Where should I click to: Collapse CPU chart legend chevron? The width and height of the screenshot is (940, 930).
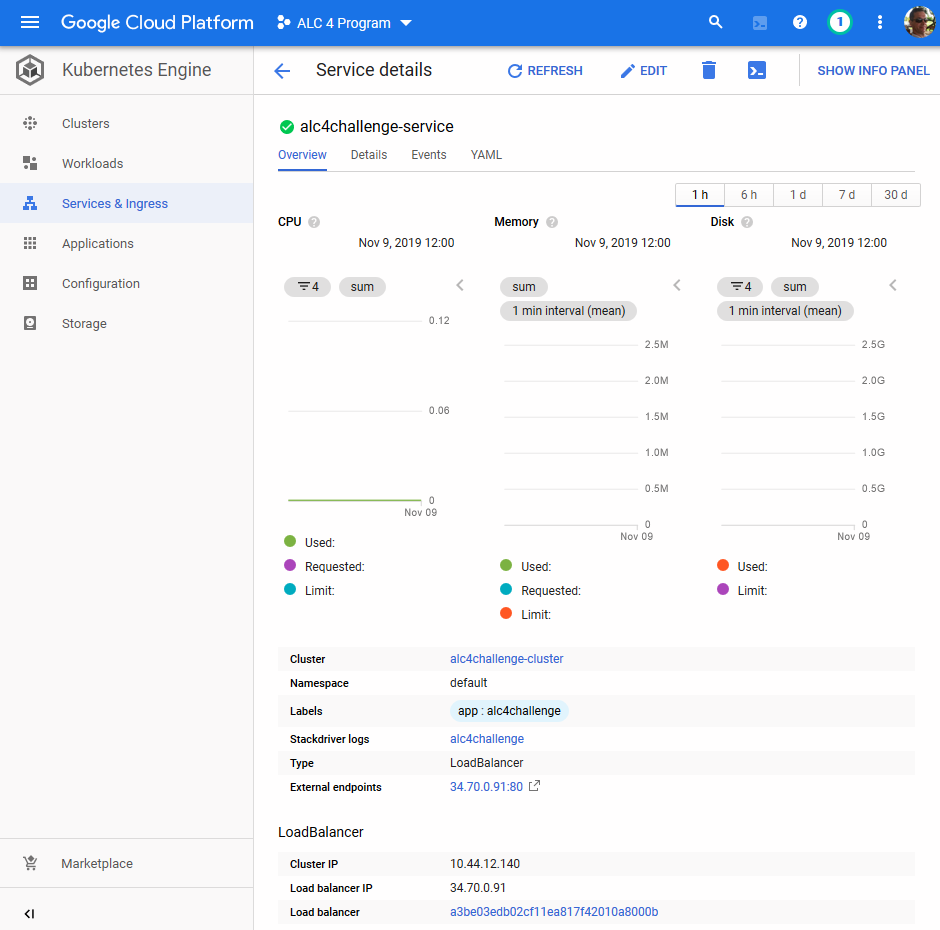tap(460, 285)
